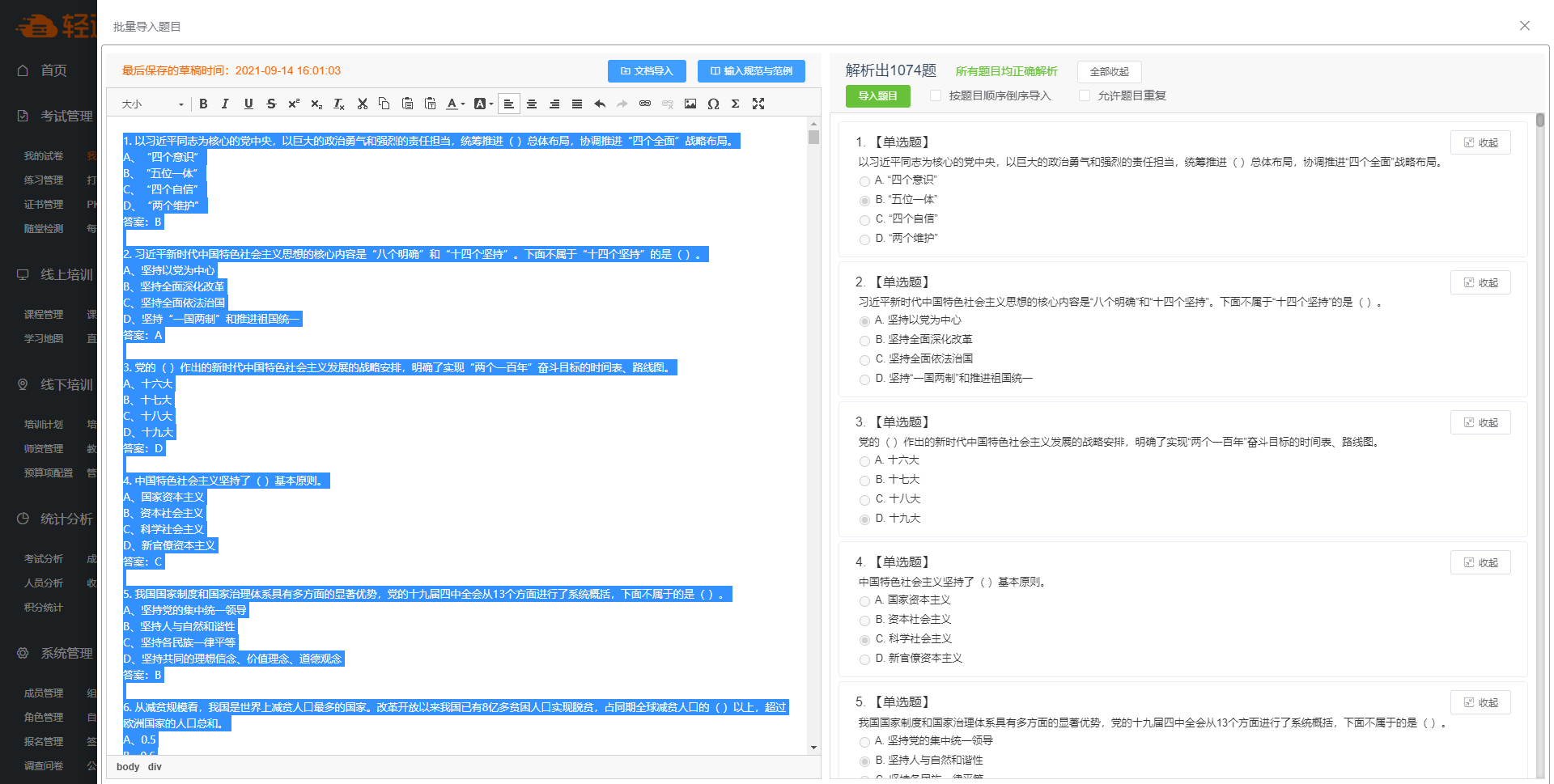Open the 大小 font size dropdown
The height and width of the screenshot is (784, 1554).
coord(152,104)
